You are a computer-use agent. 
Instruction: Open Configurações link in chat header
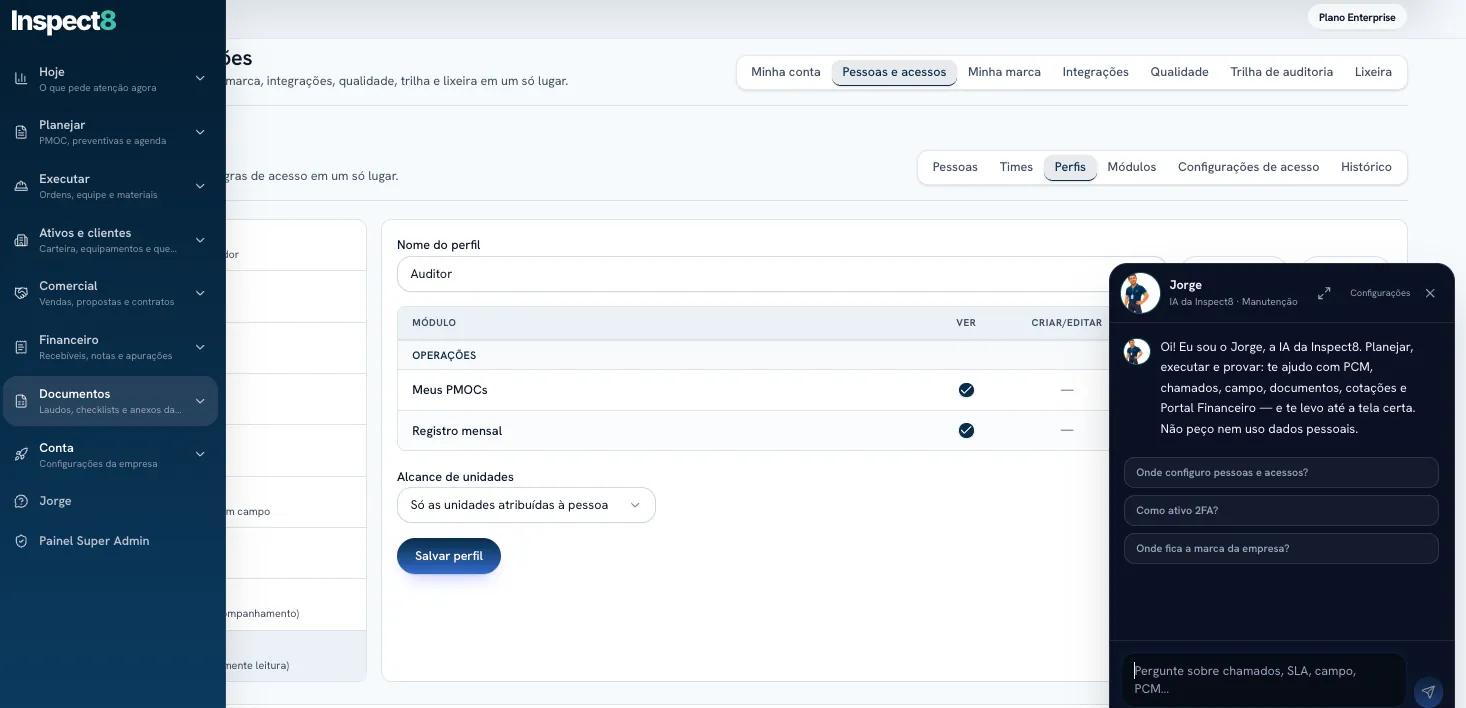tap(1380, 293)
